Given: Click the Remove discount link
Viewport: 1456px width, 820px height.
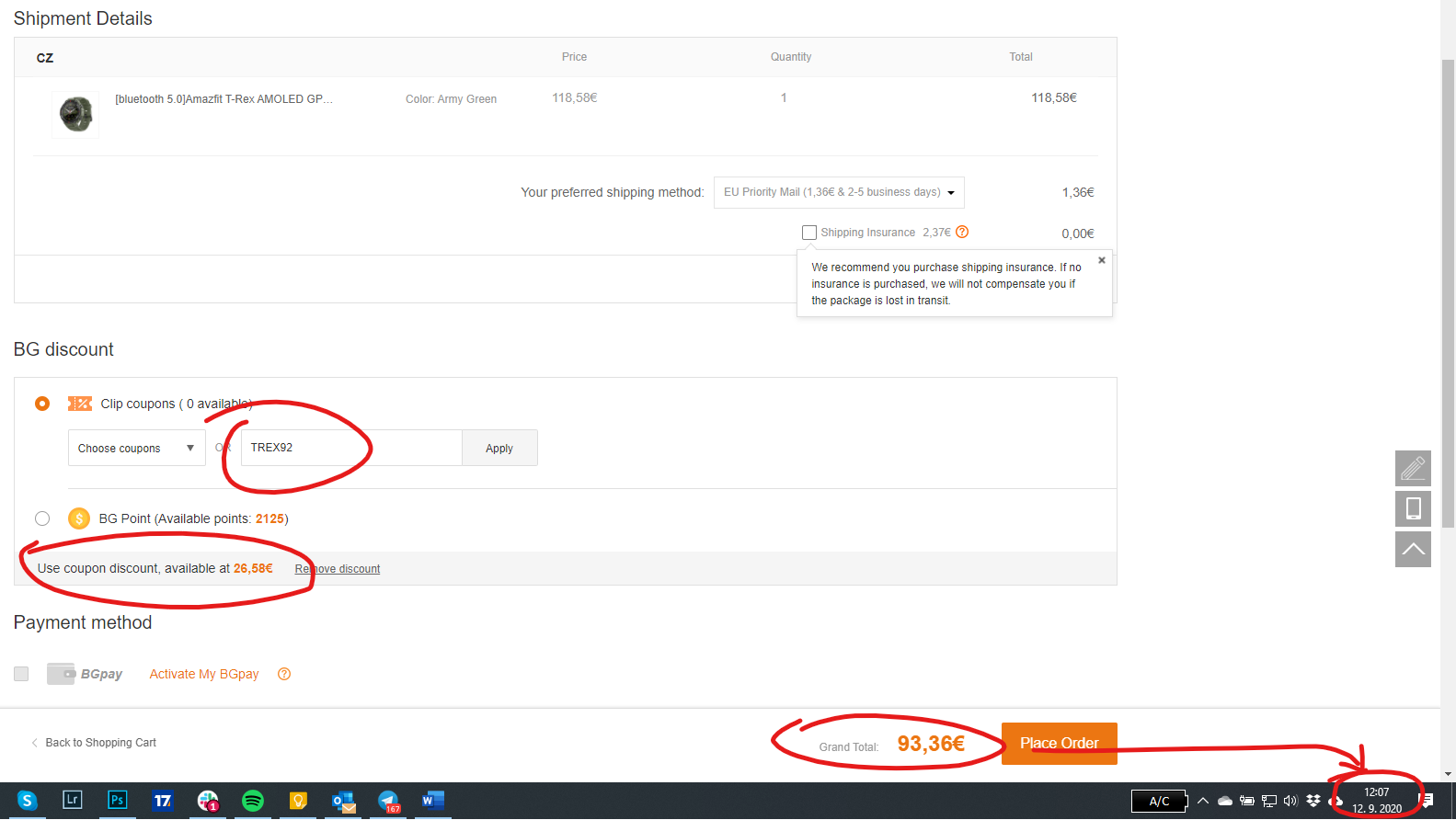Looking at the screenshot, I should (x=338, y=569).
